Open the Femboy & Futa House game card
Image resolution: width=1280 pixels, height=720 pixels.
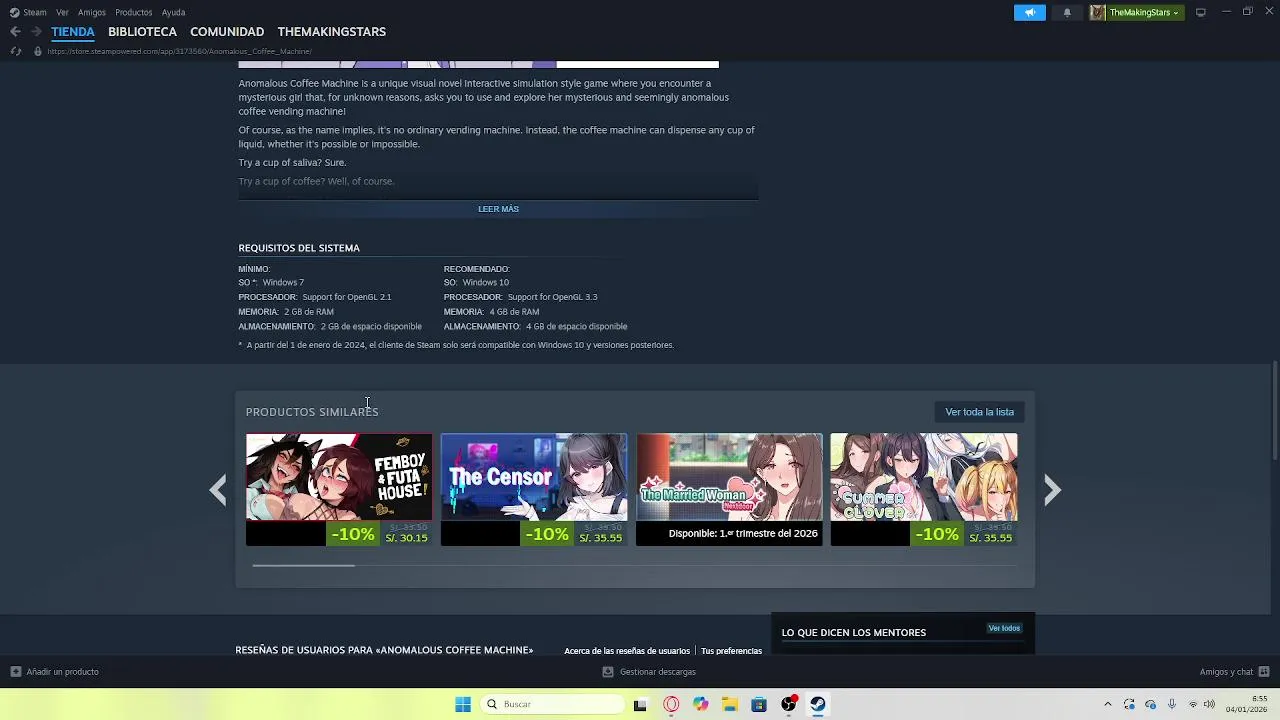tap(339, 489)
